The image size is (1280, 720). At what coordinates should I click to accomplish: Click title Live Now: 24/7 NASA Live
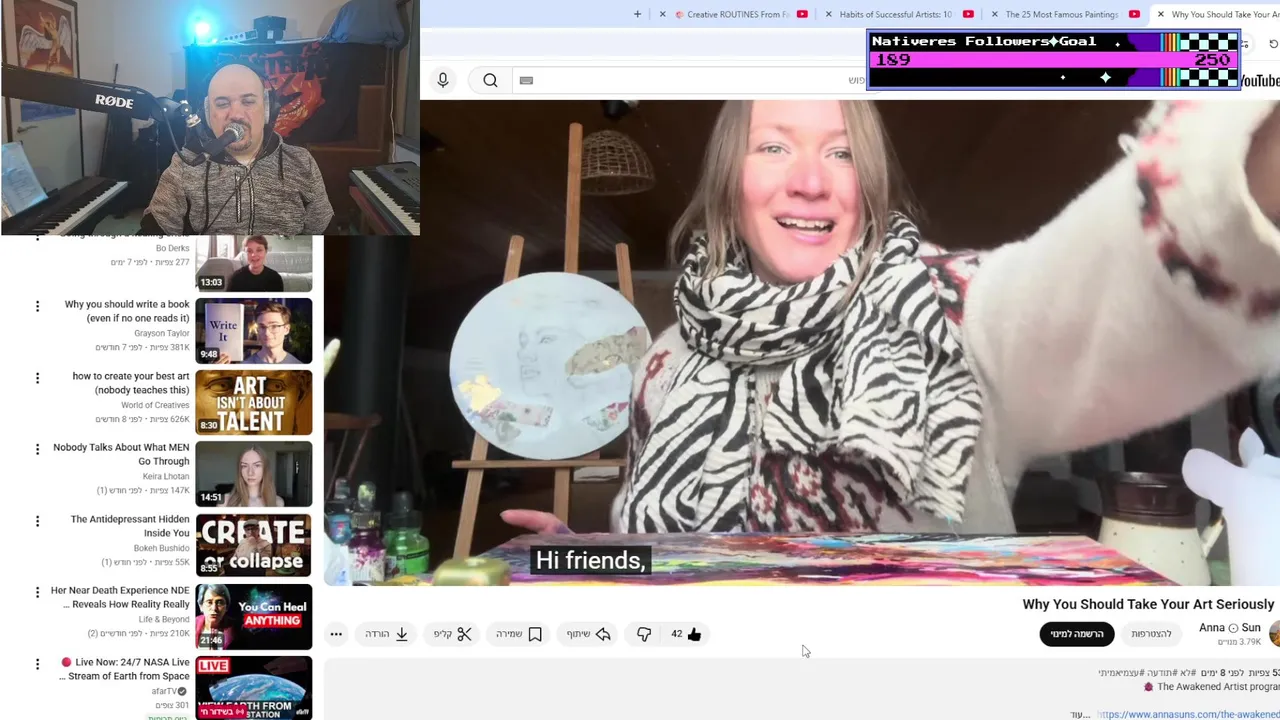(125, 669)
